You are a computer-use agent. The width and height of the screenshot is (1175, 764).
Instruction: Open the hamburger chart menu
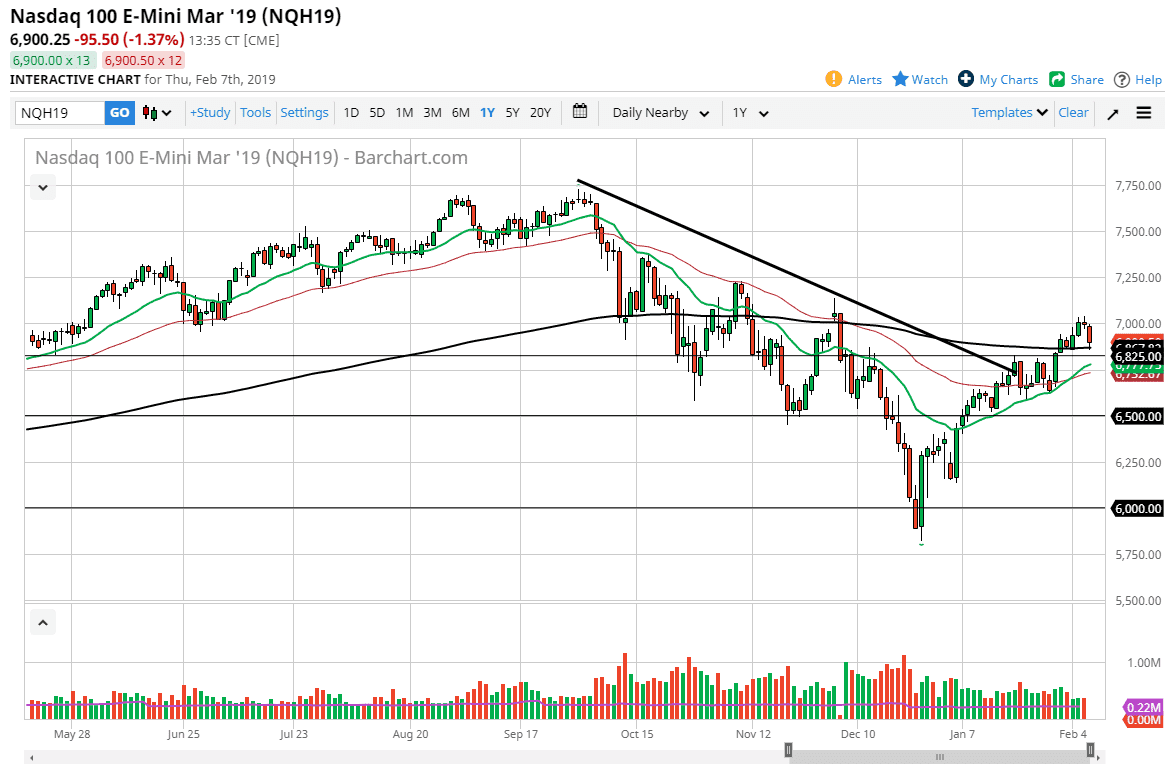(1142, 113)
